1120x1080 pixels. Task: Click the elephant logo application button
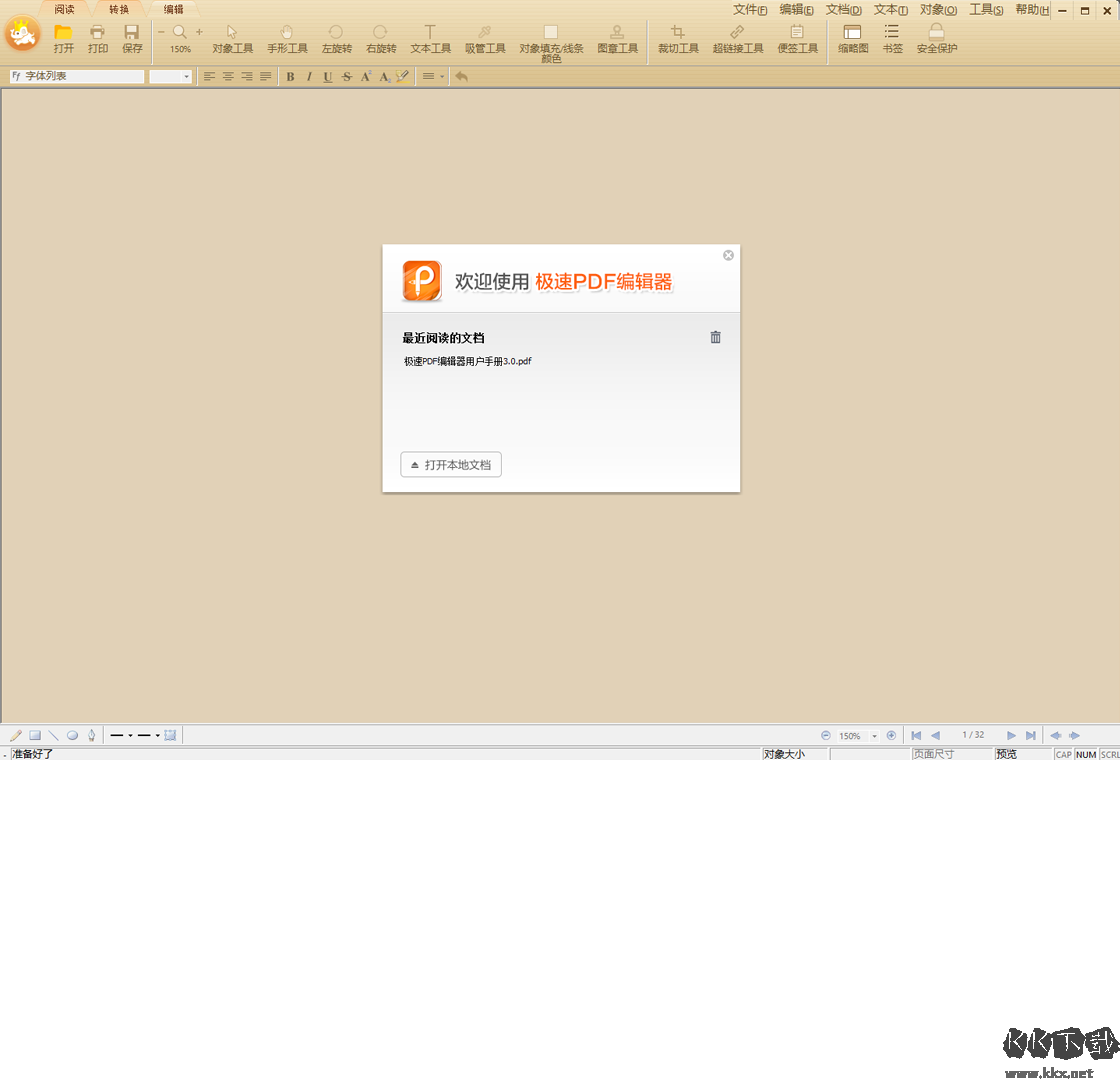23,34
